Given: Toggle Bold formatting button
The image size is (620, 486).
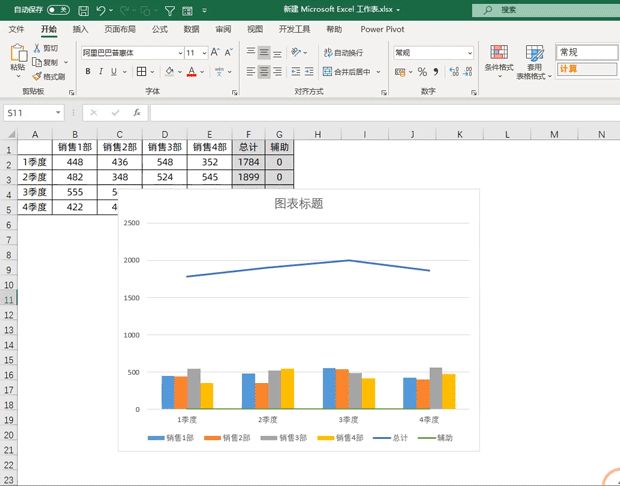Looking at the screenshot, I should pos(88,72).
